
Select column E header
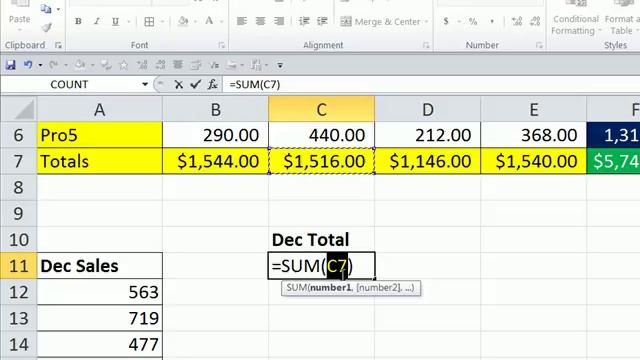(x=534, y=109)
